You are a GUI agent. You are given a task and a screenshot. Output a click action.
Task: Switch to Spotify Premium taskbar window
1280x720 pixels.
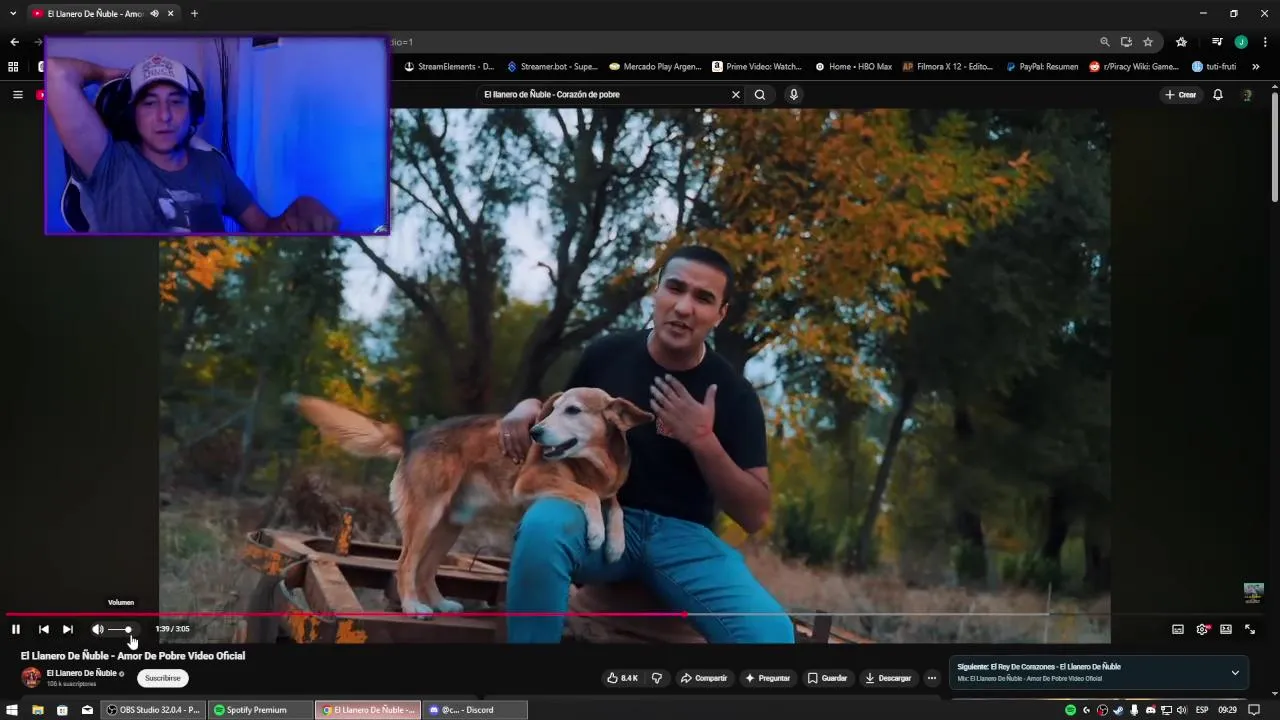tap(260, 710)
